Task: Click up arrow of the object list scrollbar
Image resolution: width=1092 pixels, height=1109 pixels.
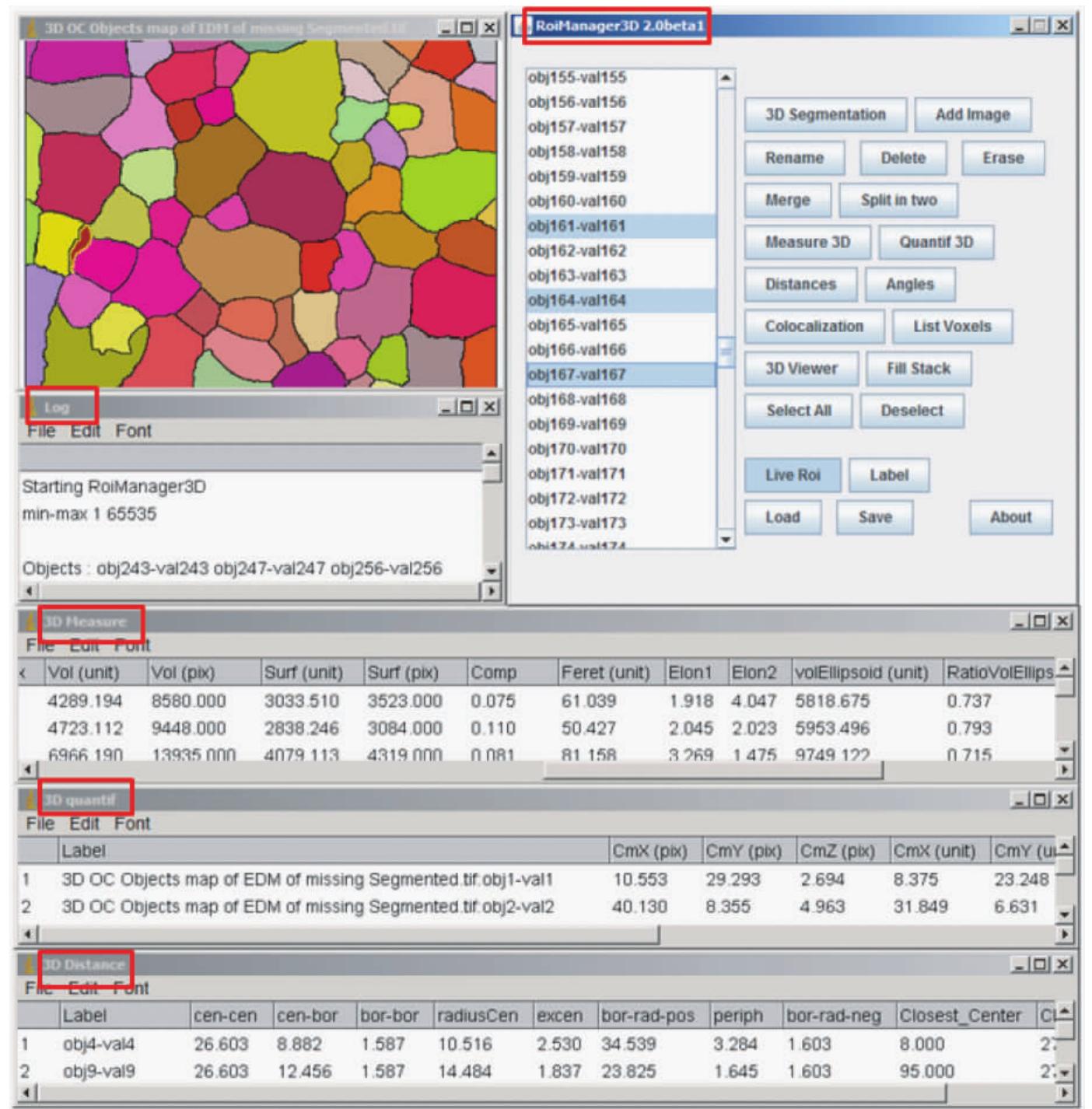Action: [x=726, y=78]
